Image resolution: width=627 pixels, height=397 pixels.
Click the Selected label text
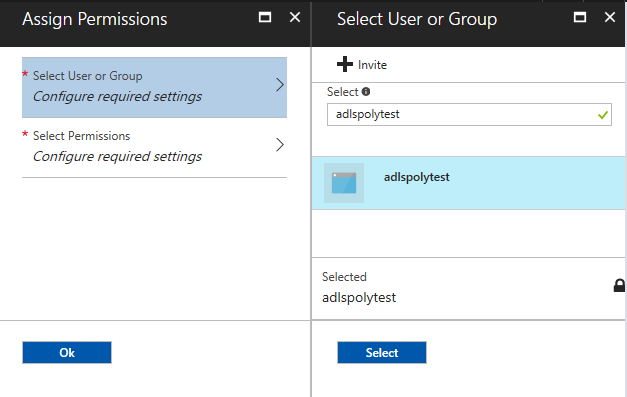(344, 277)
